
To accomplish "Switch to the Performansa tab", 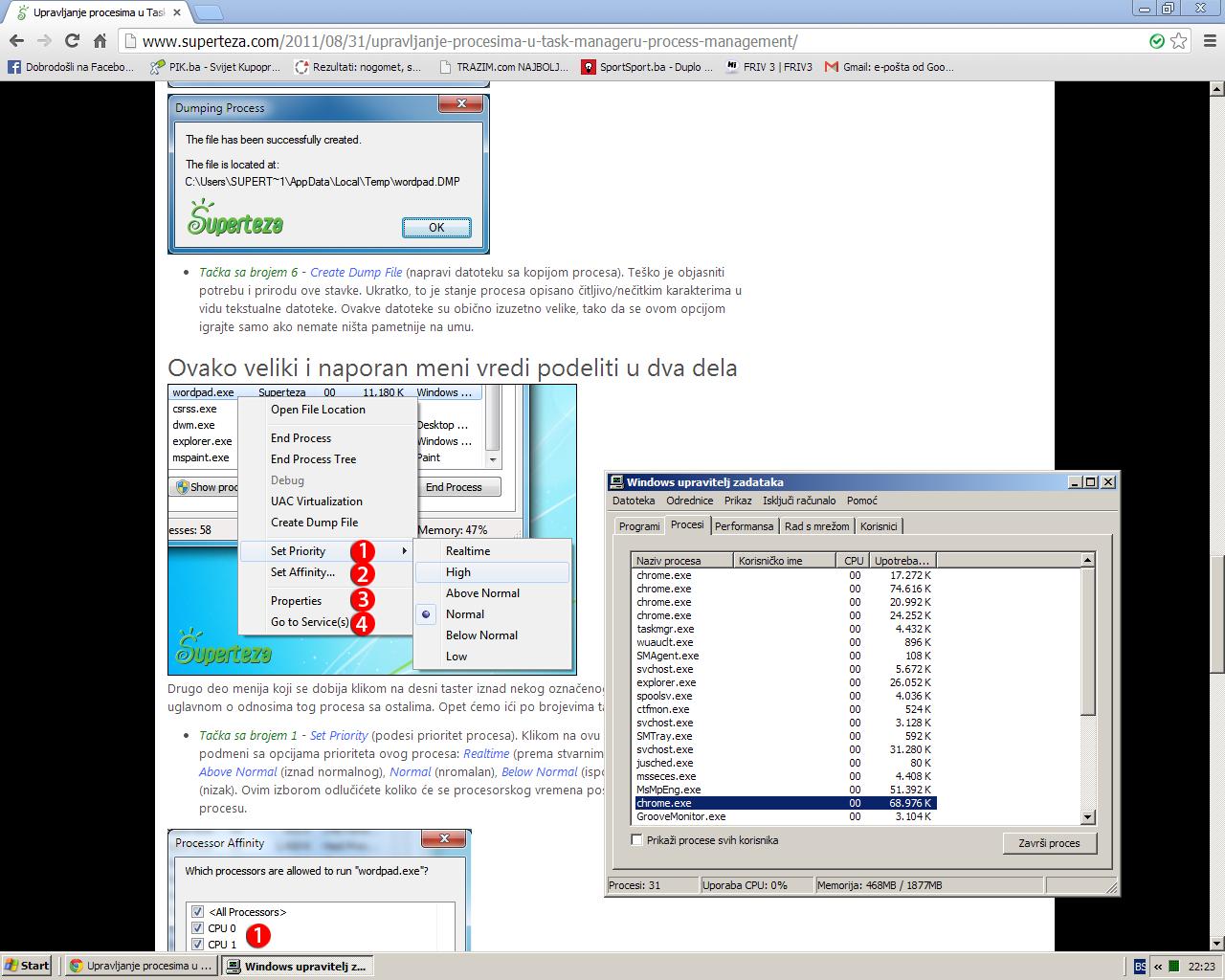I will coord(745,526).
